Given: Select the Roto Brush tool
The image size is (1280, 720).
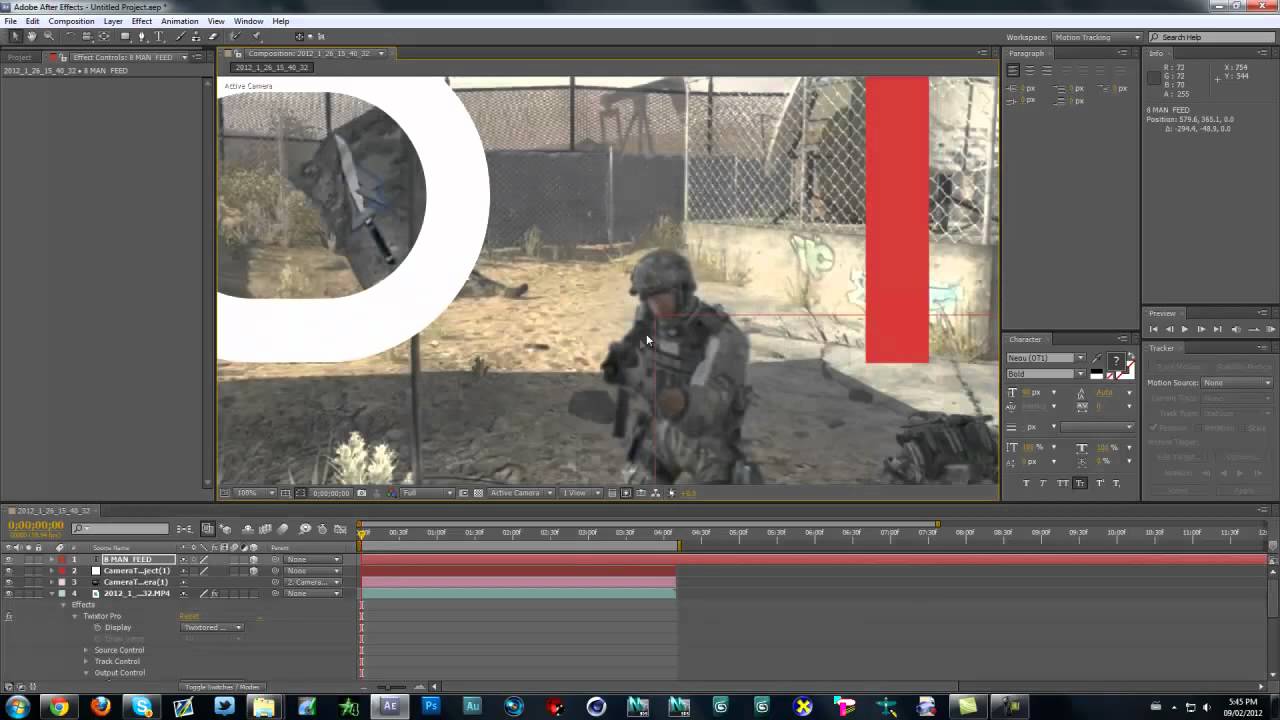Looking at the screenshot, I should [x=235, y=37].
